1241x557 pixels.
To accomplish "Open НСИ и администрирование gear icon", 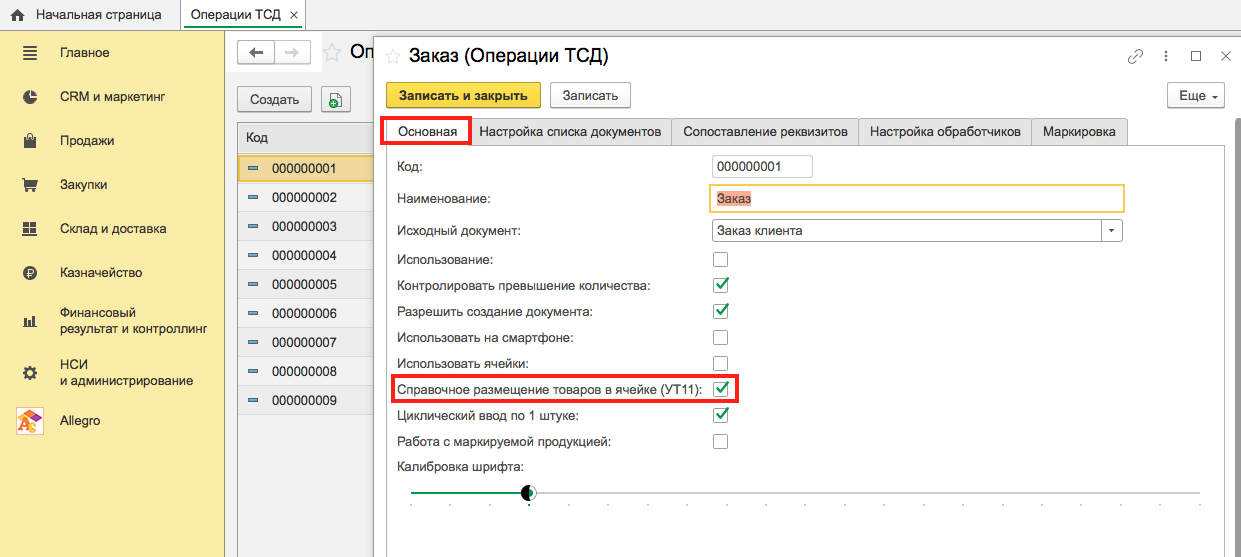I will (30, 373).
